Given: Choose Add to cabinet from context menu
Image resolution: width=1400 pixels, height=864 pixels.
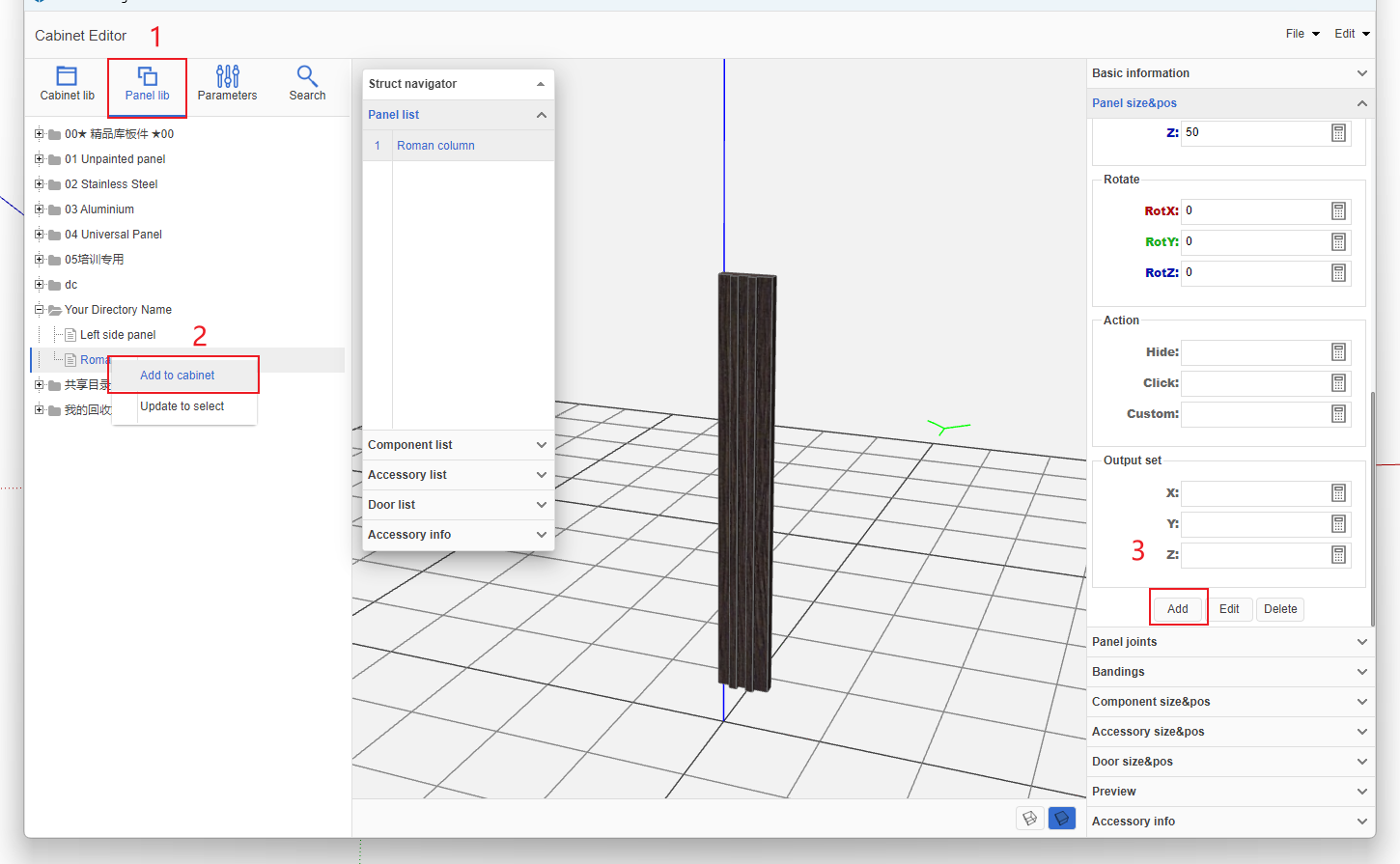Looking at the screenshot, I should (x=178, y=376).
